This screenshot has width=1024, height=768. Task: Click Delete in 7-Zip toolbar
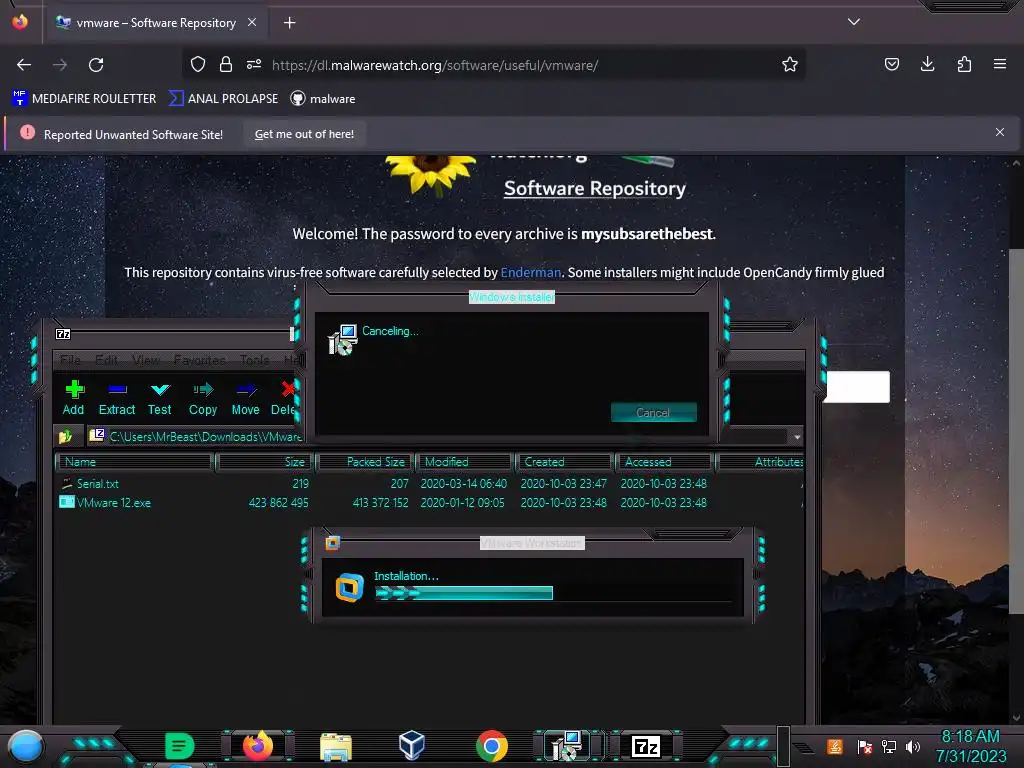(x=283, y=398)
